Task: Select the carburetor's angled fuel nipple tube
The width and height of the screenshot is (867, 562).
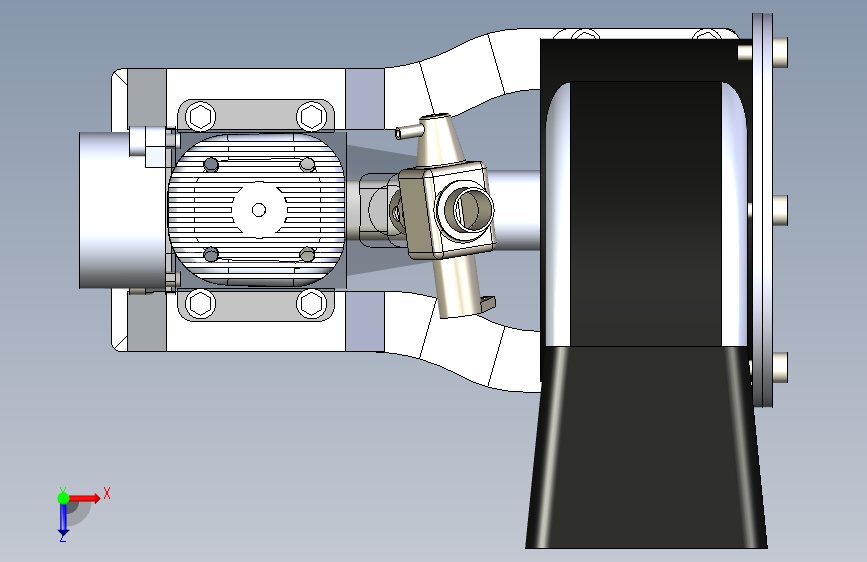Action: (x=409, y=131)
